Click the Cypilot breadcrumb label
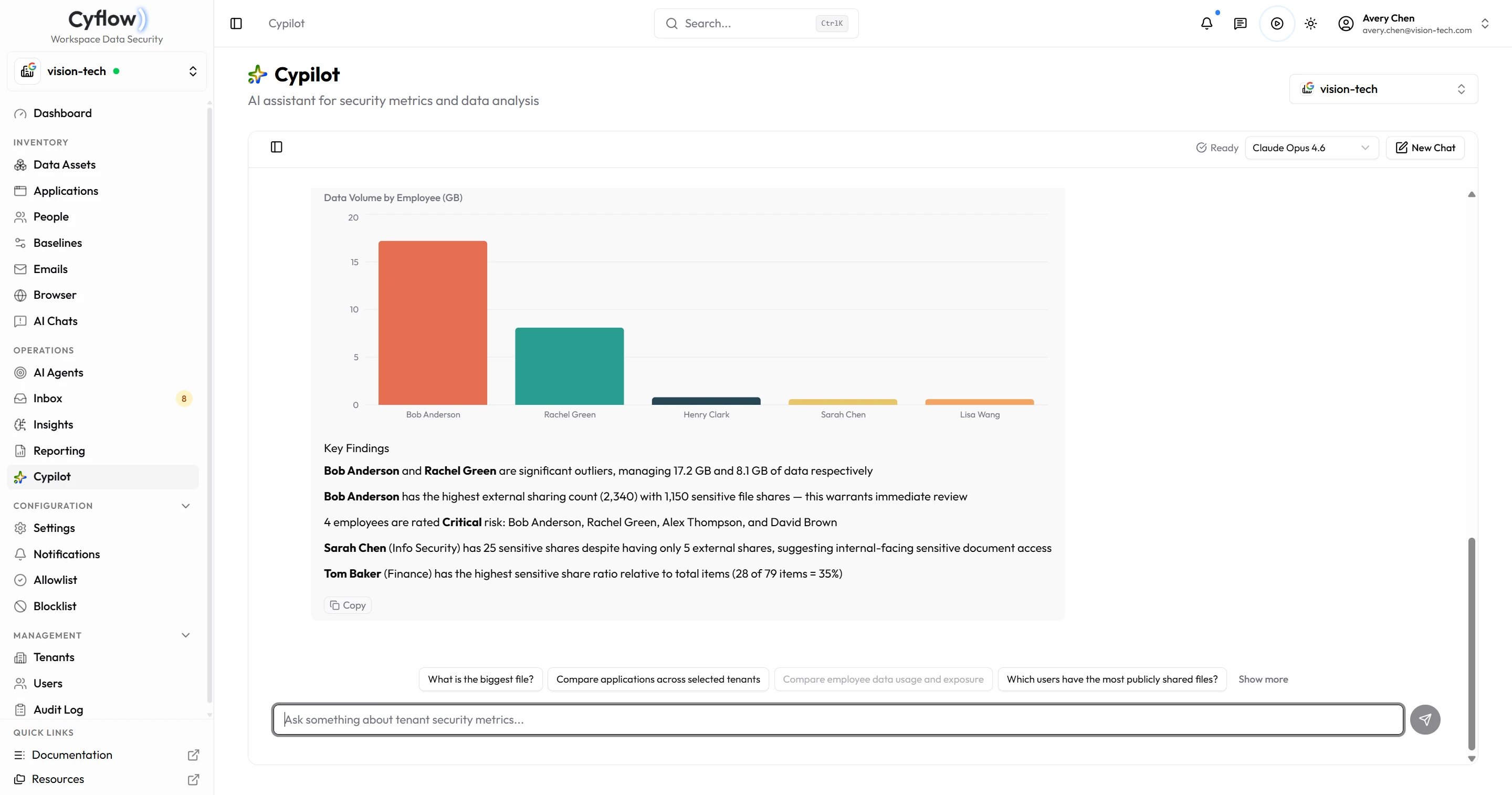The image size is (1512, 795). coord(287,24)
